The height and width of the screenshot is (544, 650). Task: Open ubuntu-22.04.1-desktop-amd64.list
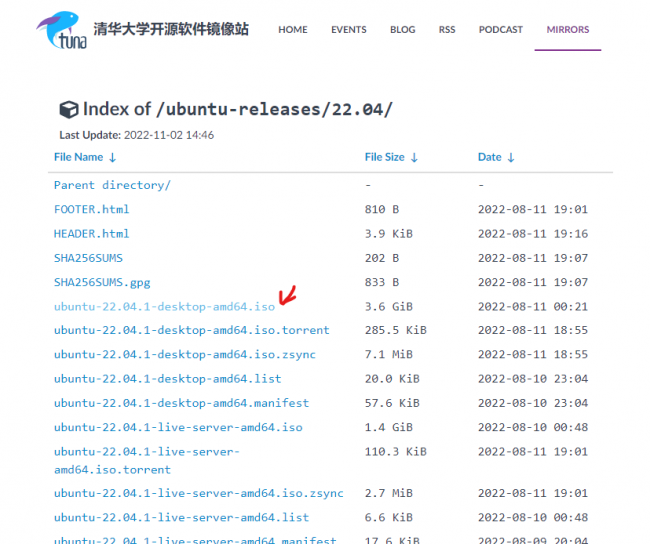click(x=167, y=379)
